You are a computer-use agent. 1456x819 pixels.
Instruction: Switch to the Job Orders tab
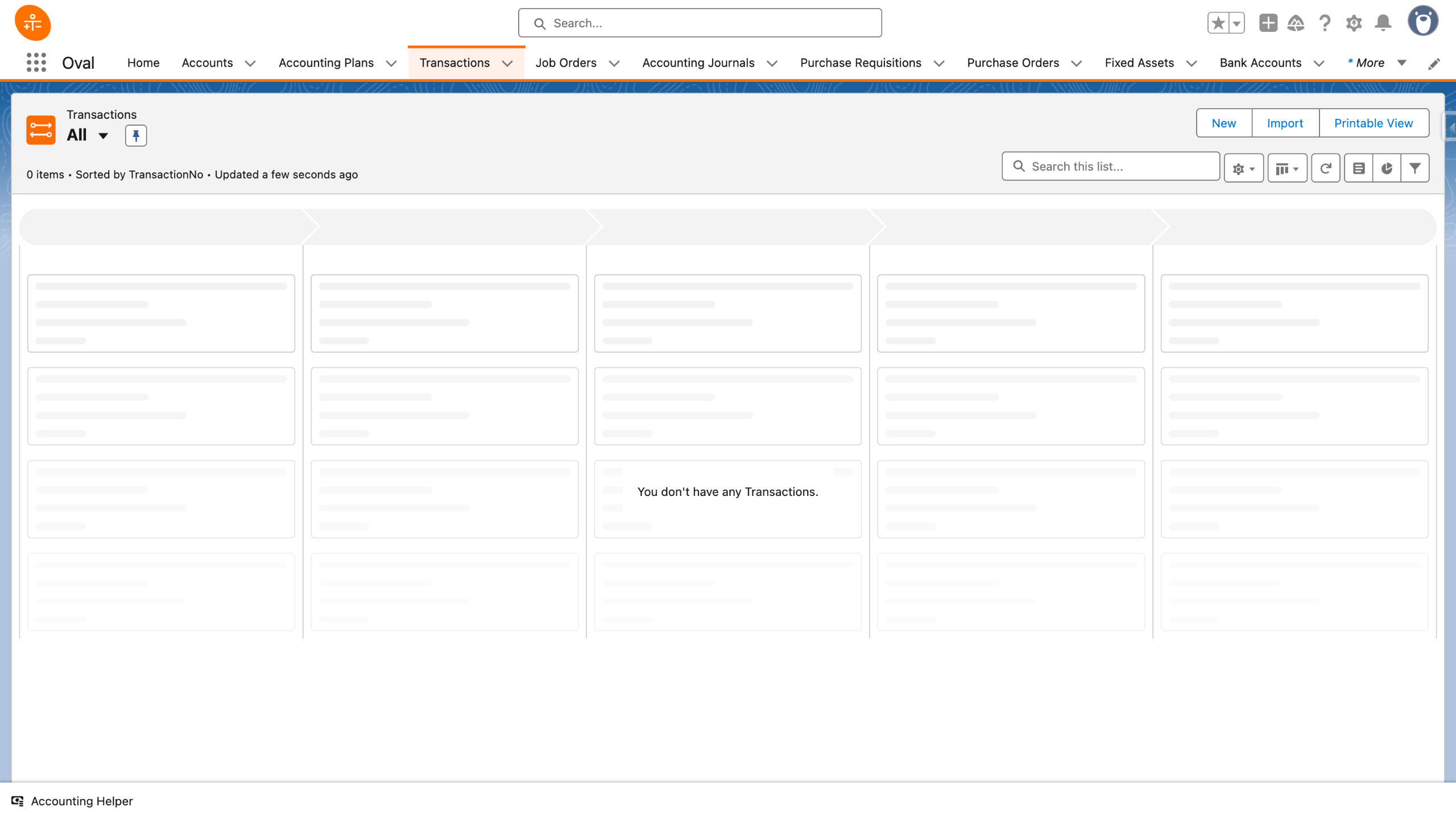point(565,63)
